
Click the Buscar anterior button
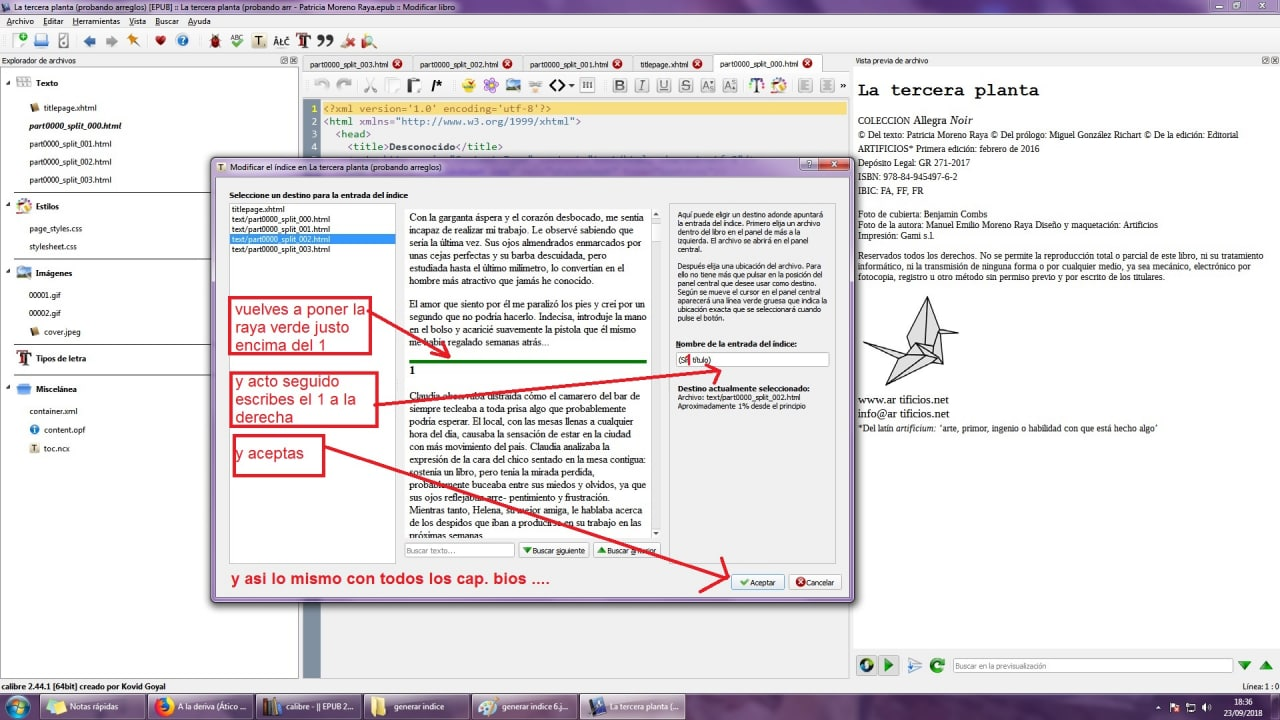point(626,550)
